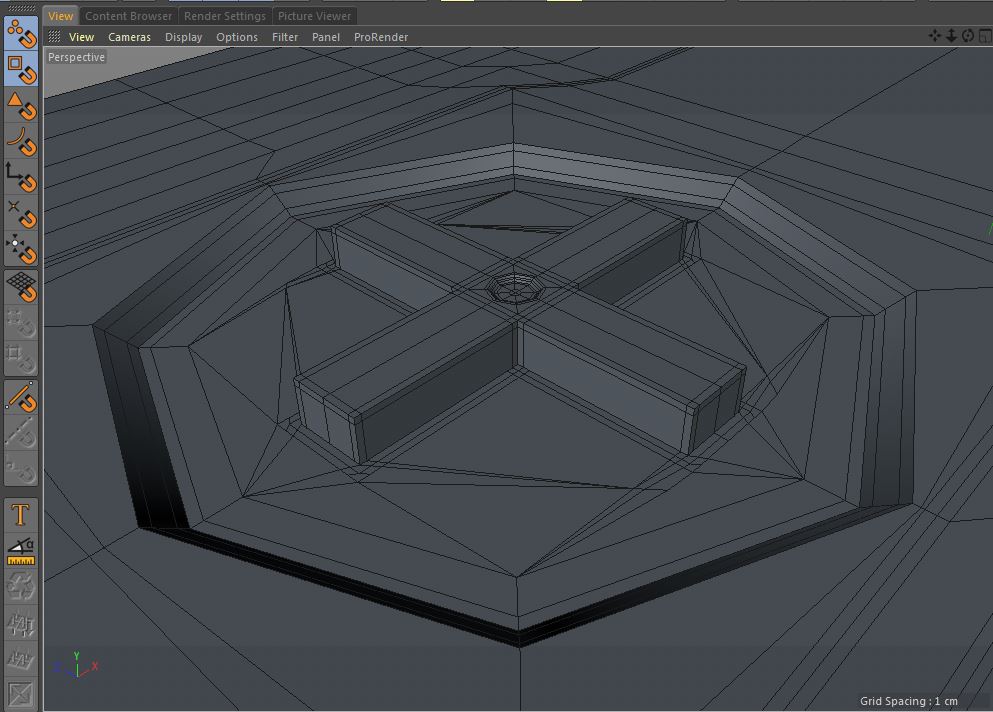The width and height of the screenshot is (993, 712).
Task: Click greyed plane grid icon near toolbar bottom
Action: click(x=22, y=660)
